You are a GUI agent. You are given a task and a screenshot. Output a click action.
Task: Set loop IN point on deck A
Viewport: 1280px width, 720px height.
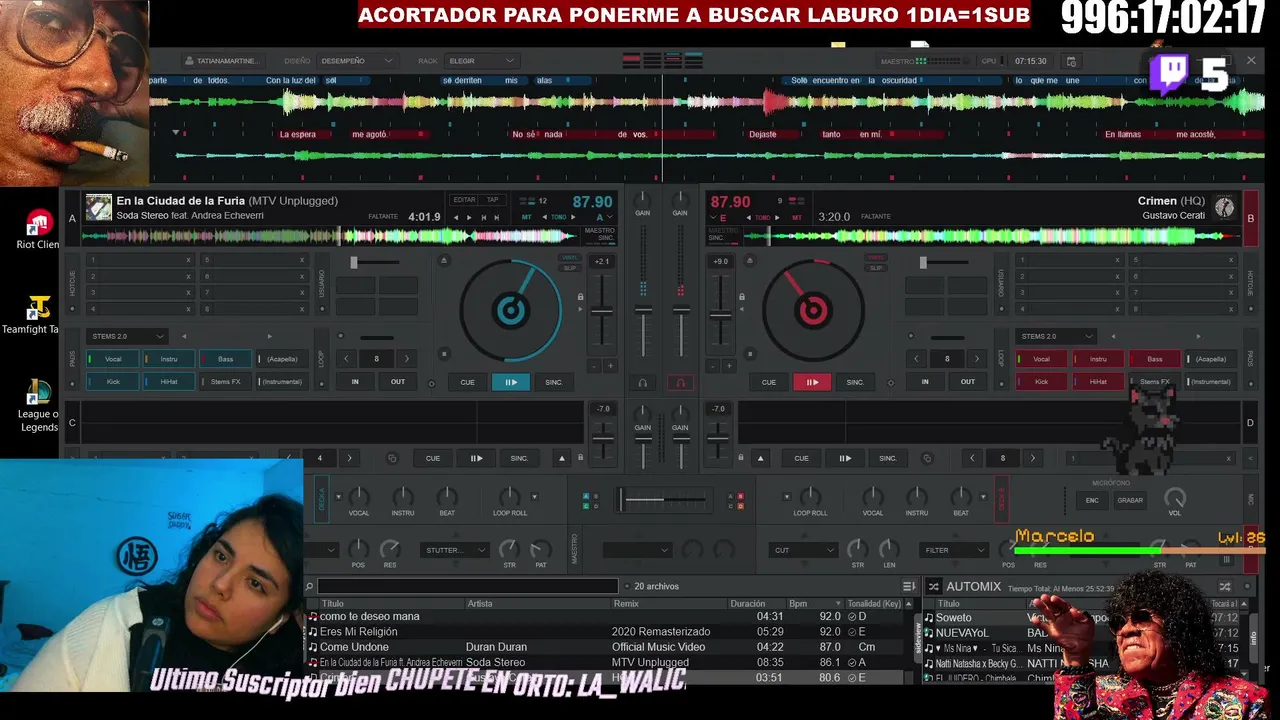click(x=355, y=382)
